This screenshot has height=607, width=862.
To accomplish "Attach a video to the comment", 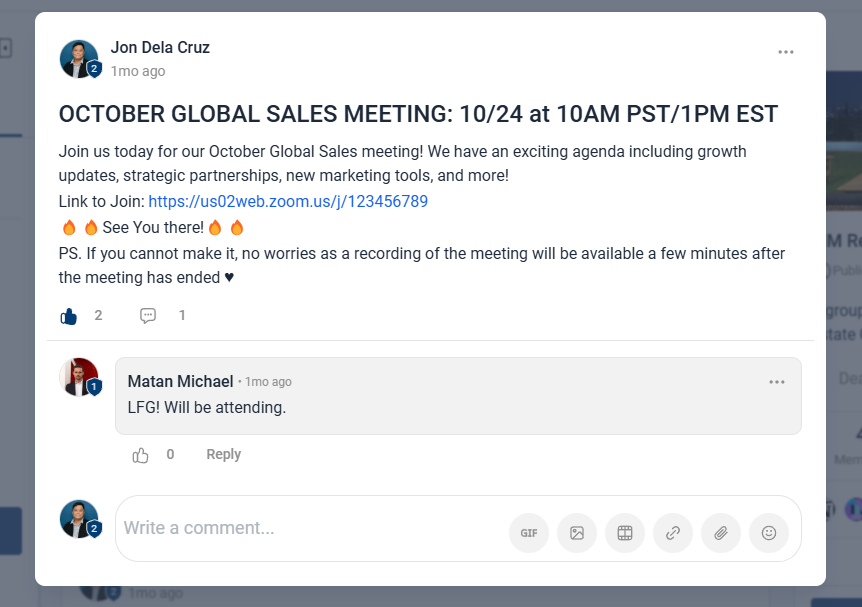I will tap(625, 533).
